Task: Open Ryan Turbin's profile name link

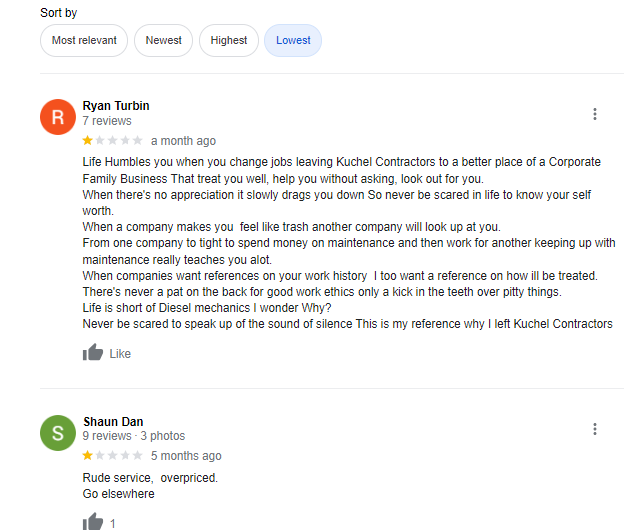Action: [116, 106]
